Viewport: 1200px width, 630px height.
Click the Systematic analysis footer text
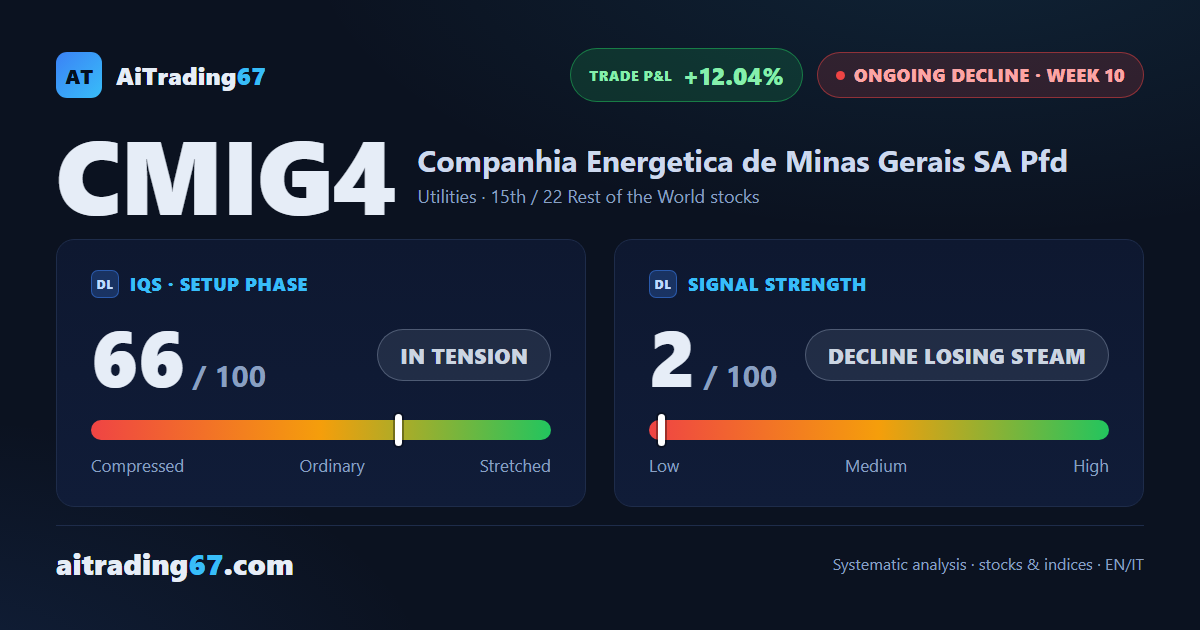(x=988, y=565)
